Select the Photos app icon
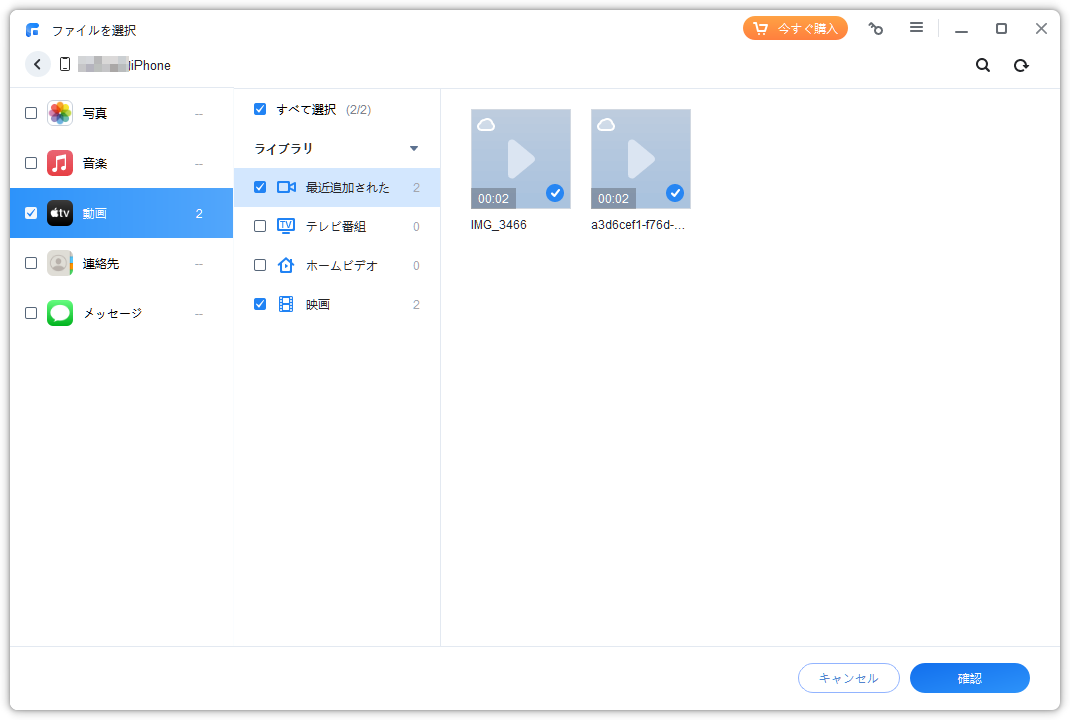Viewport: 1070px width, 720px height. click(60, 113)
